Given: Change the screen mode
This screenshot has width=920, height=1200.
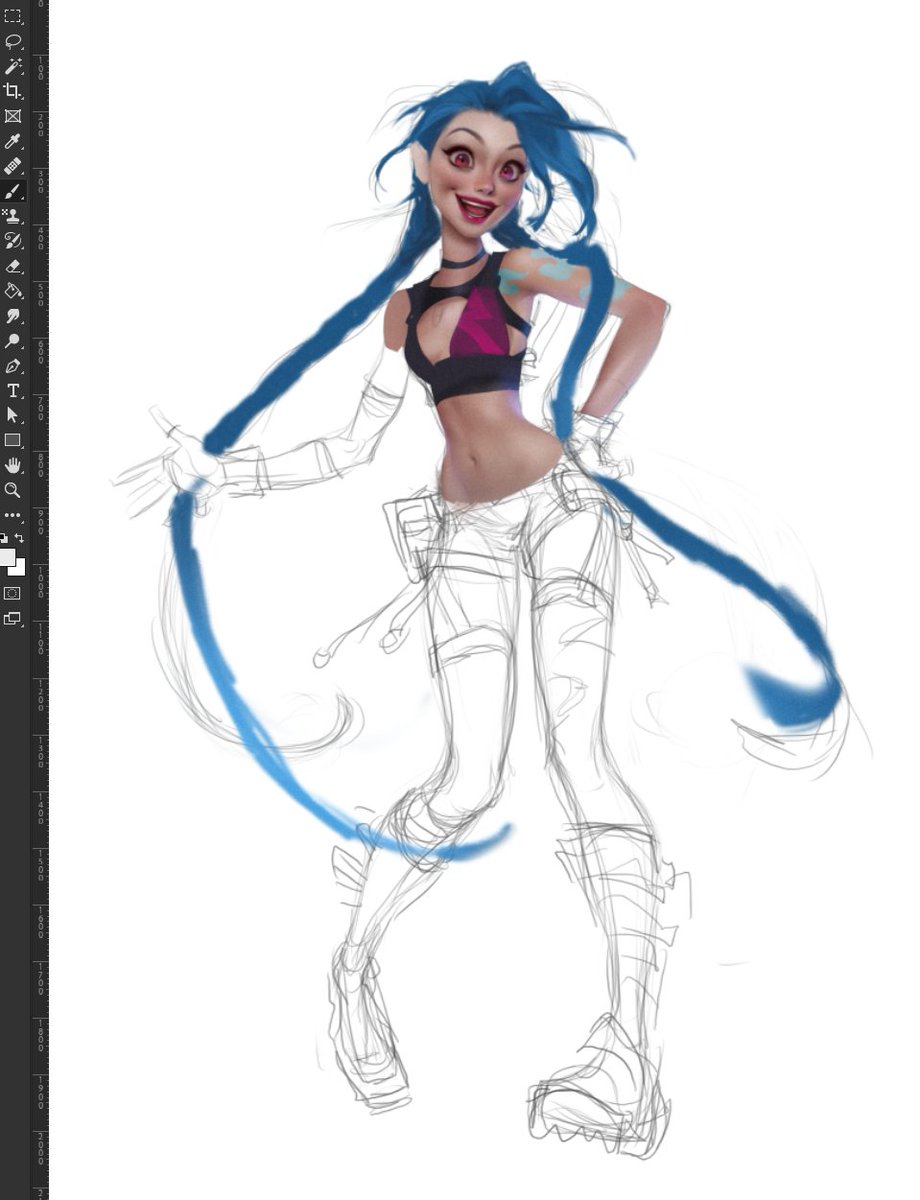Looking at the screenshot, I should [x=12, y=619].
